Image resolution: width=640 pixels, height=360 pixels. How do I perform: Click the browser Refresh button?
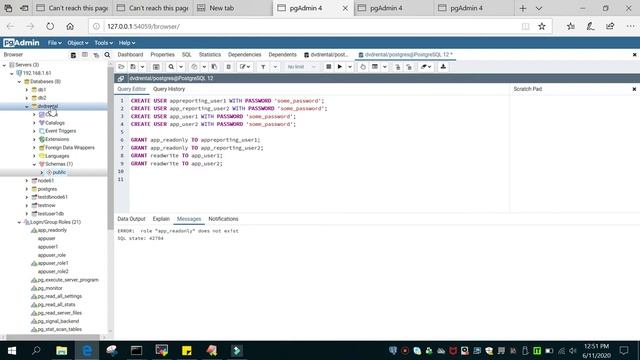click(50, 27)
